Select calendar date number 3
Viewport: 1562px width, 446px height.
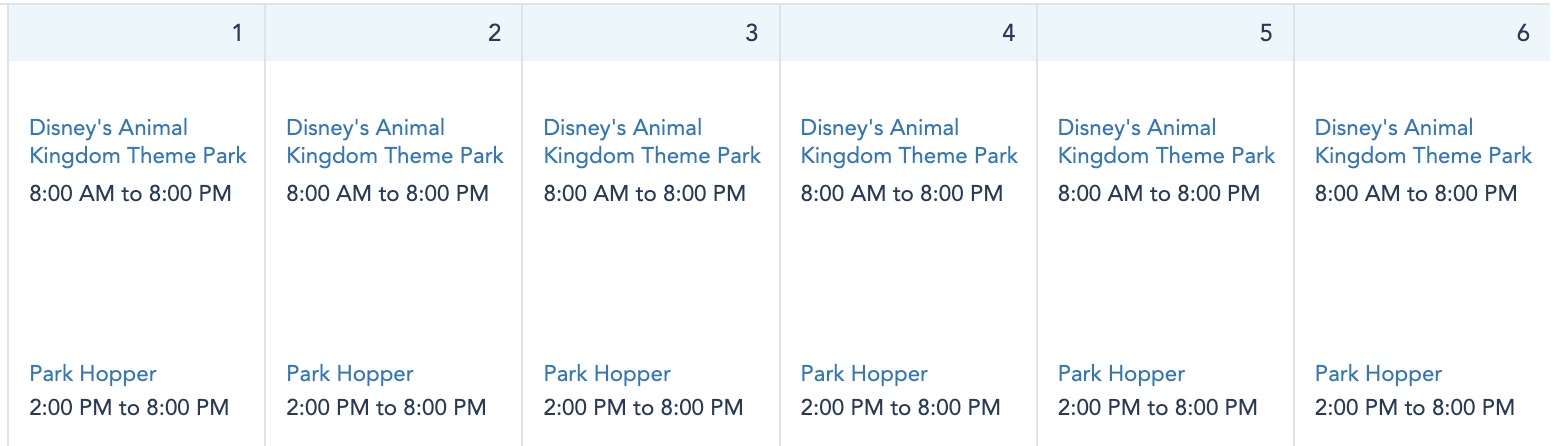(x=751, y=33)
